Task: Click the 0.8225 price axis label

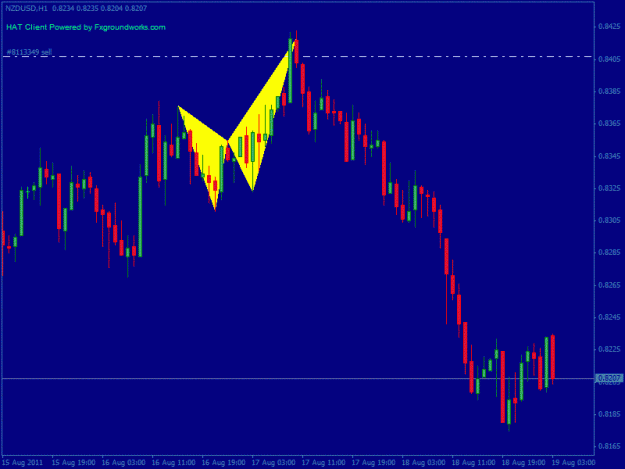Action: pos(609,349)
